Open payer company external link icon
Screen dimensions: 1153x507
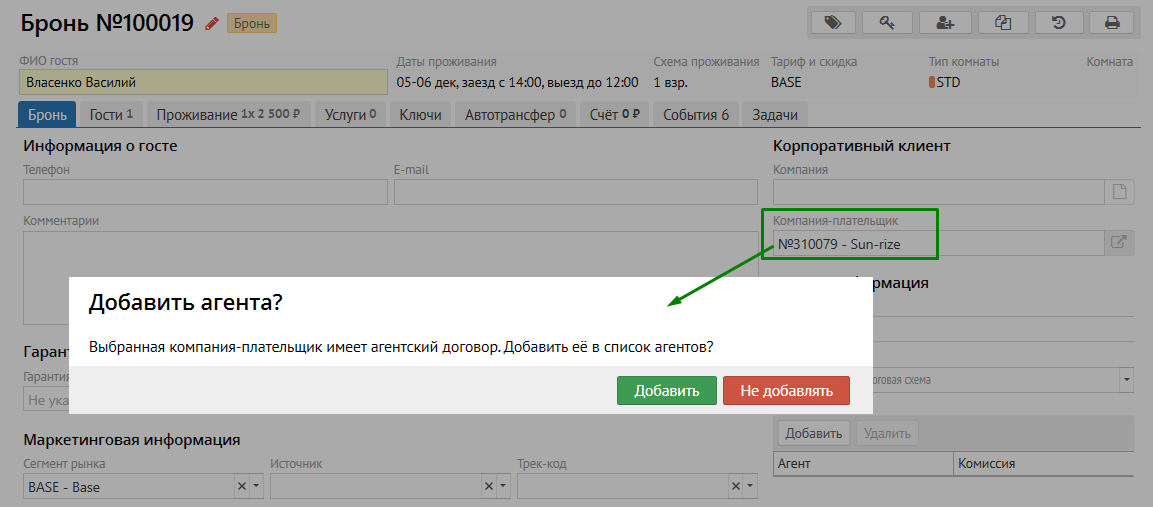coord(1119,242)
